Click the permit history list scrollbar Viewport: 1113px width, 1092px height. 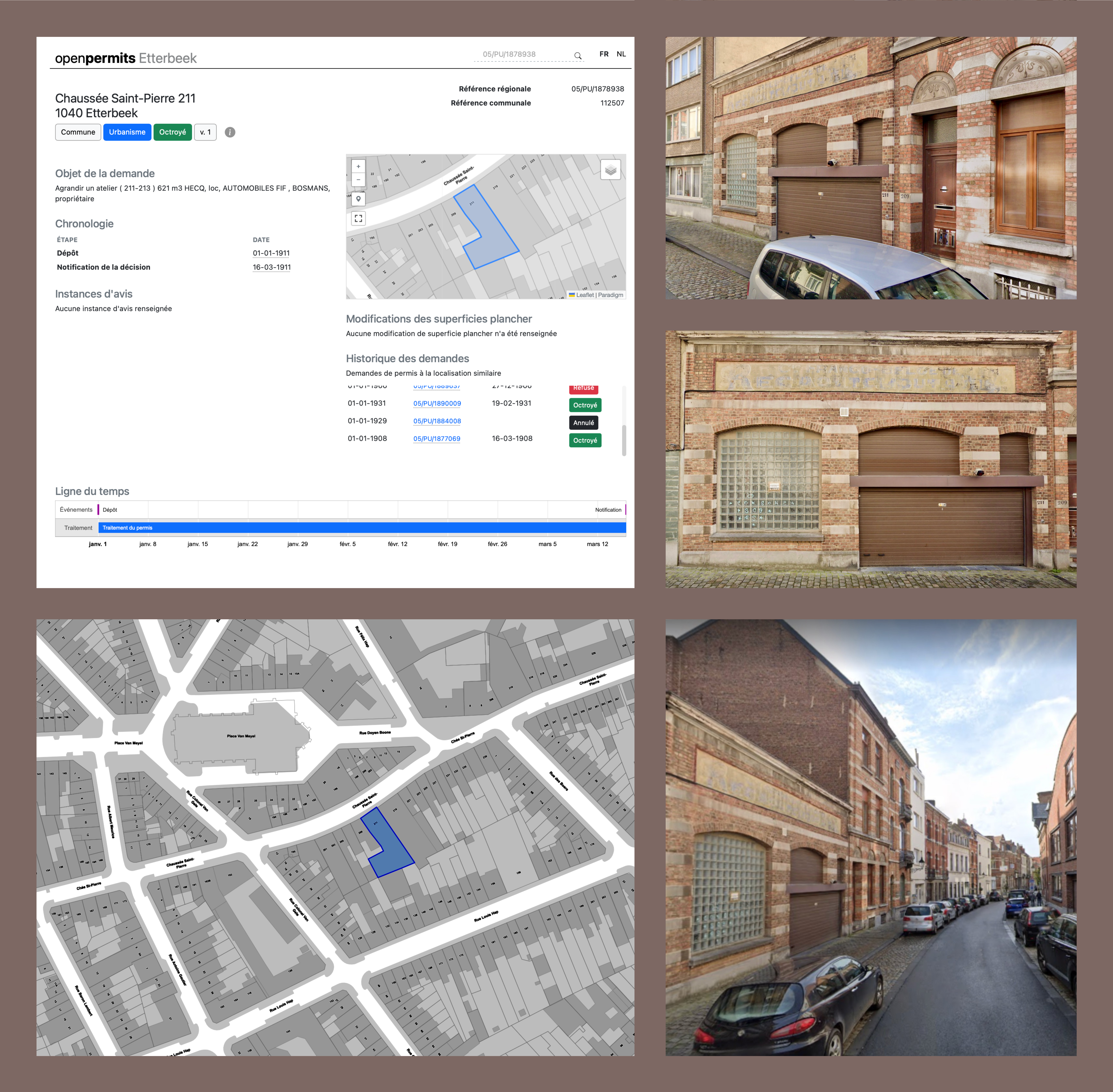(624, 440)
